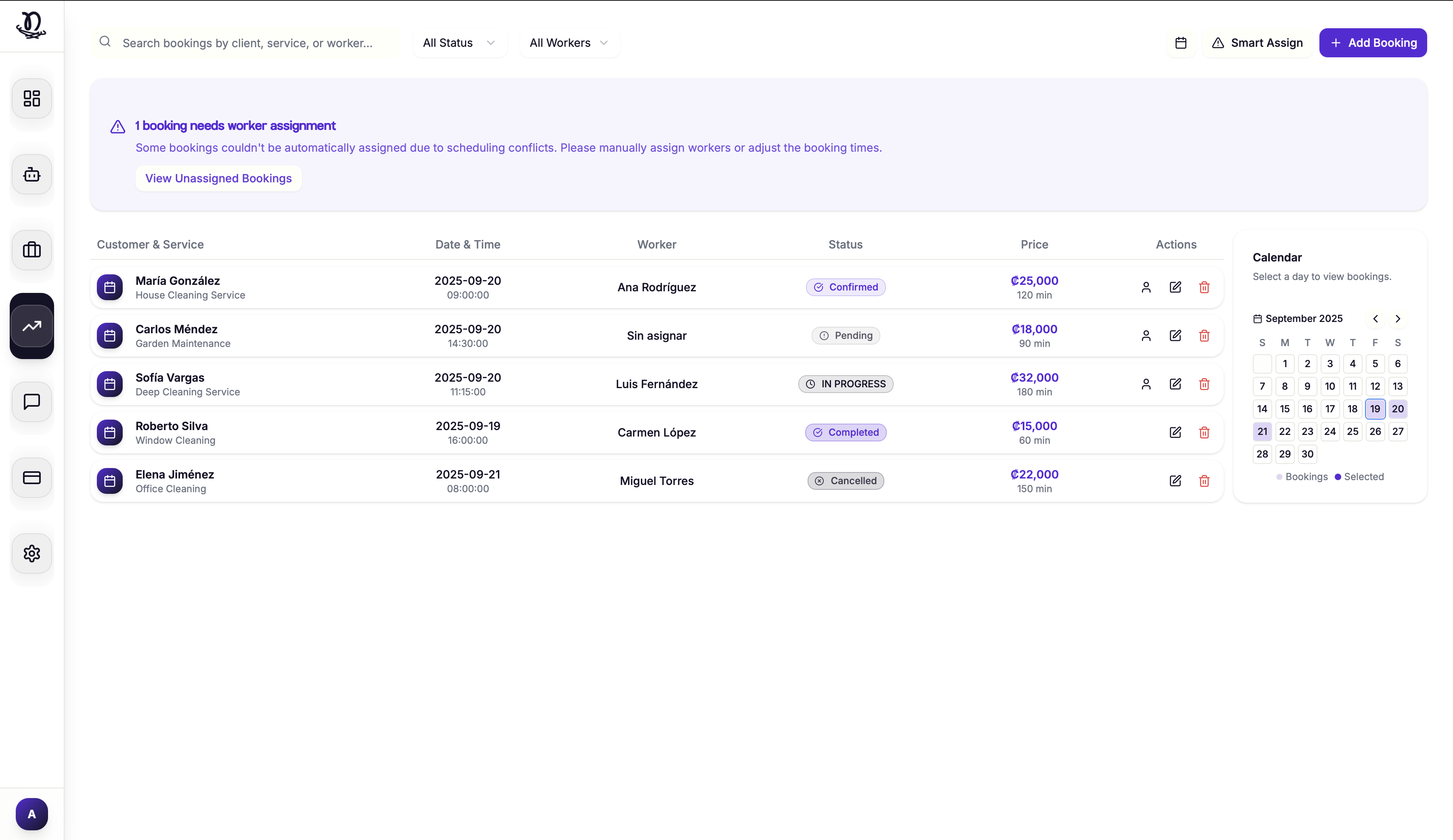Assign a worker to Carlos Méndez's booking

point(1146,335)
